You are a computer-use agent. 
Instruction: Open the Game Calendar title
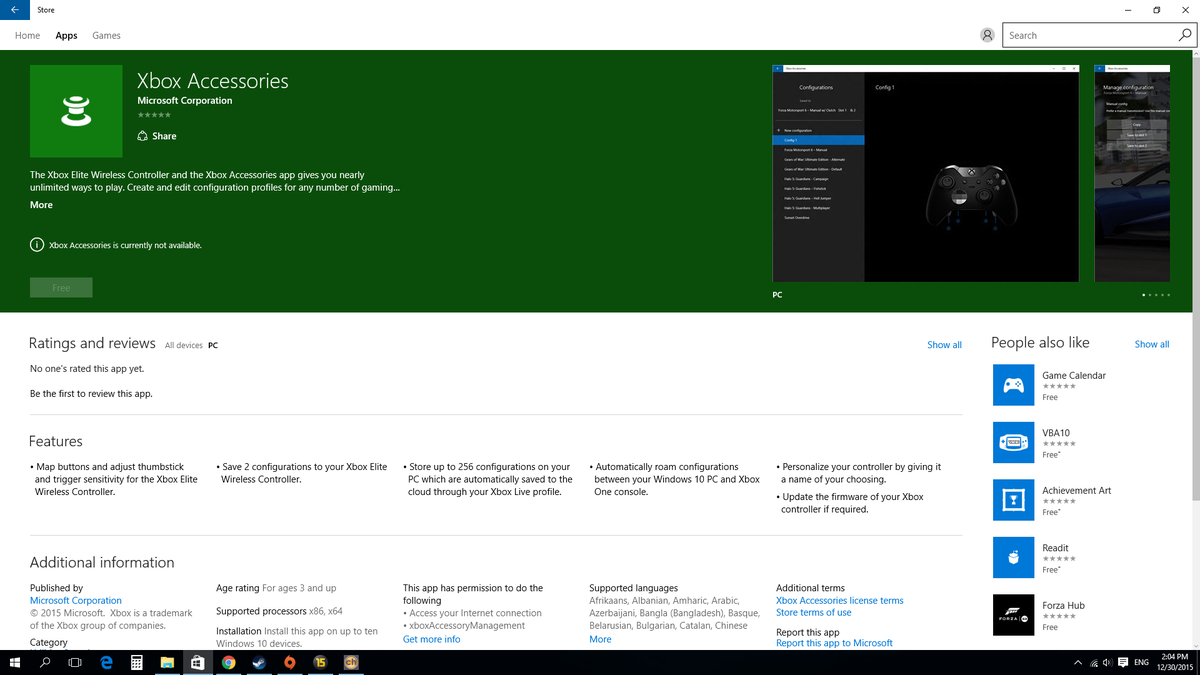pos(1074,376)
